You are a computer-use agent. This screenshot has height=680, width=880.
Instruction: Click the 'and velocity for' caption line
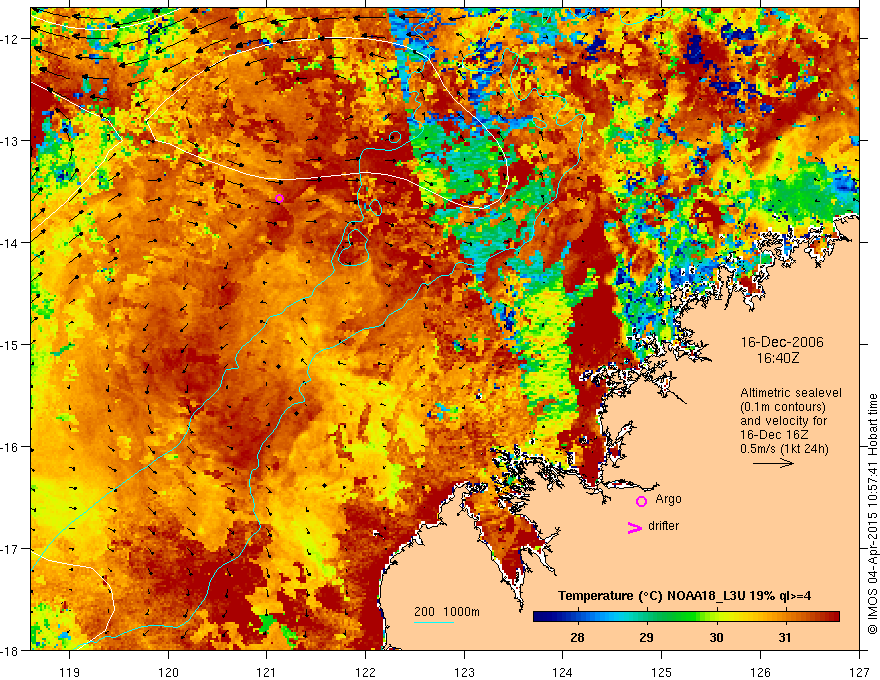(x=783, y=421)
